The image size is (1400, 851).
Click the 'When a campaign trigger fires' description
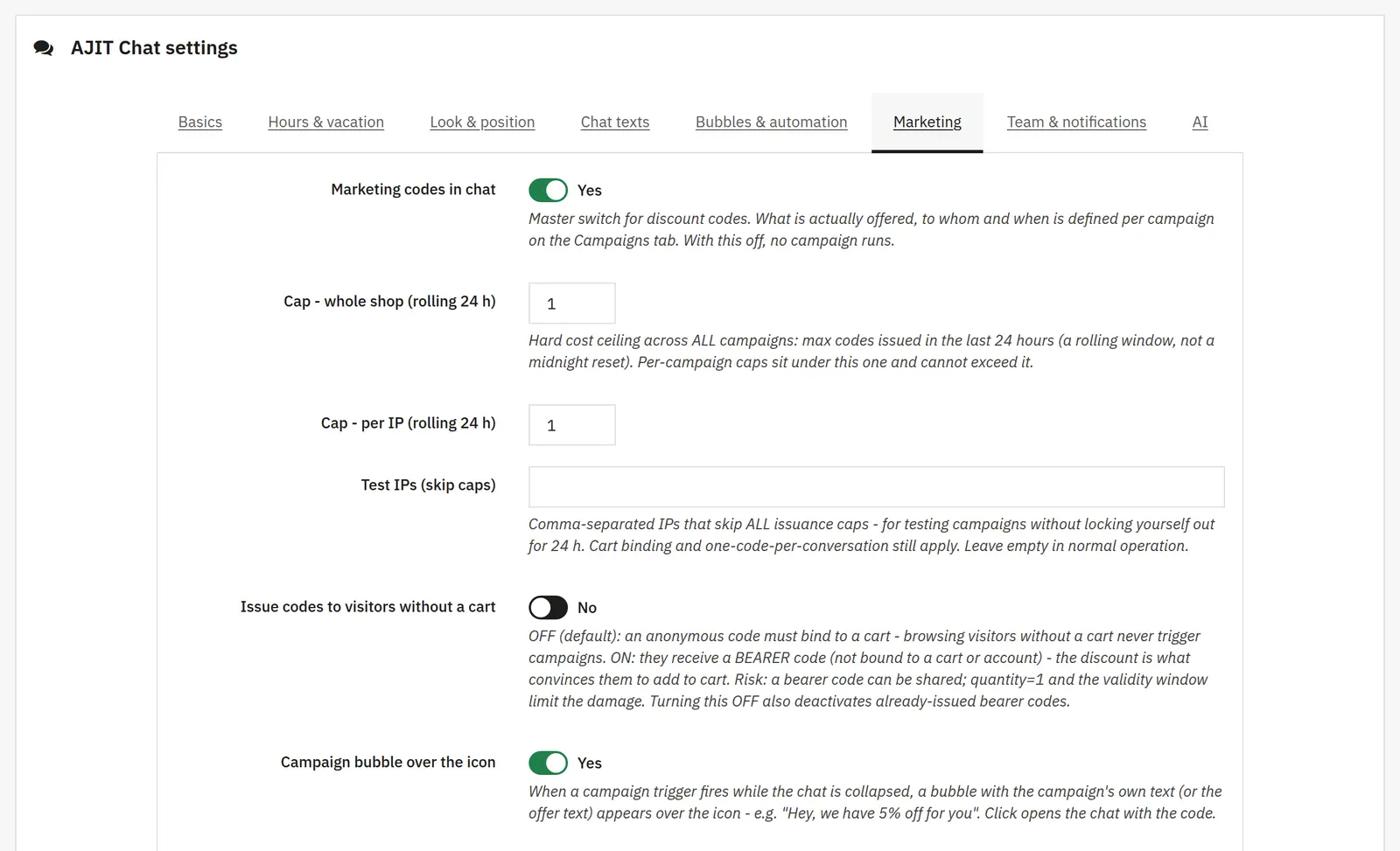875,802
